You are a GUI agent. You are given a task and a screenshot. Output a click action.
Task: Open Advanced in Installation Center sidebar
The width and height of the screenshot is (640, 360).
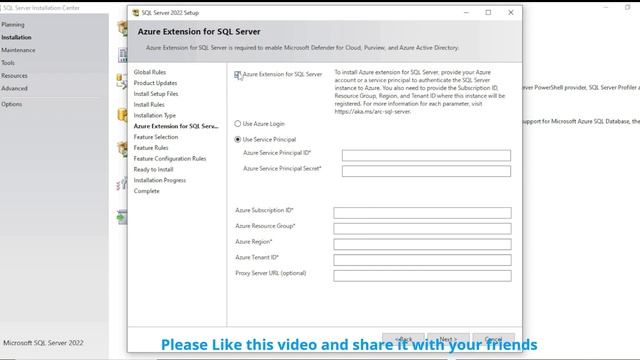[x=14, y=89]
